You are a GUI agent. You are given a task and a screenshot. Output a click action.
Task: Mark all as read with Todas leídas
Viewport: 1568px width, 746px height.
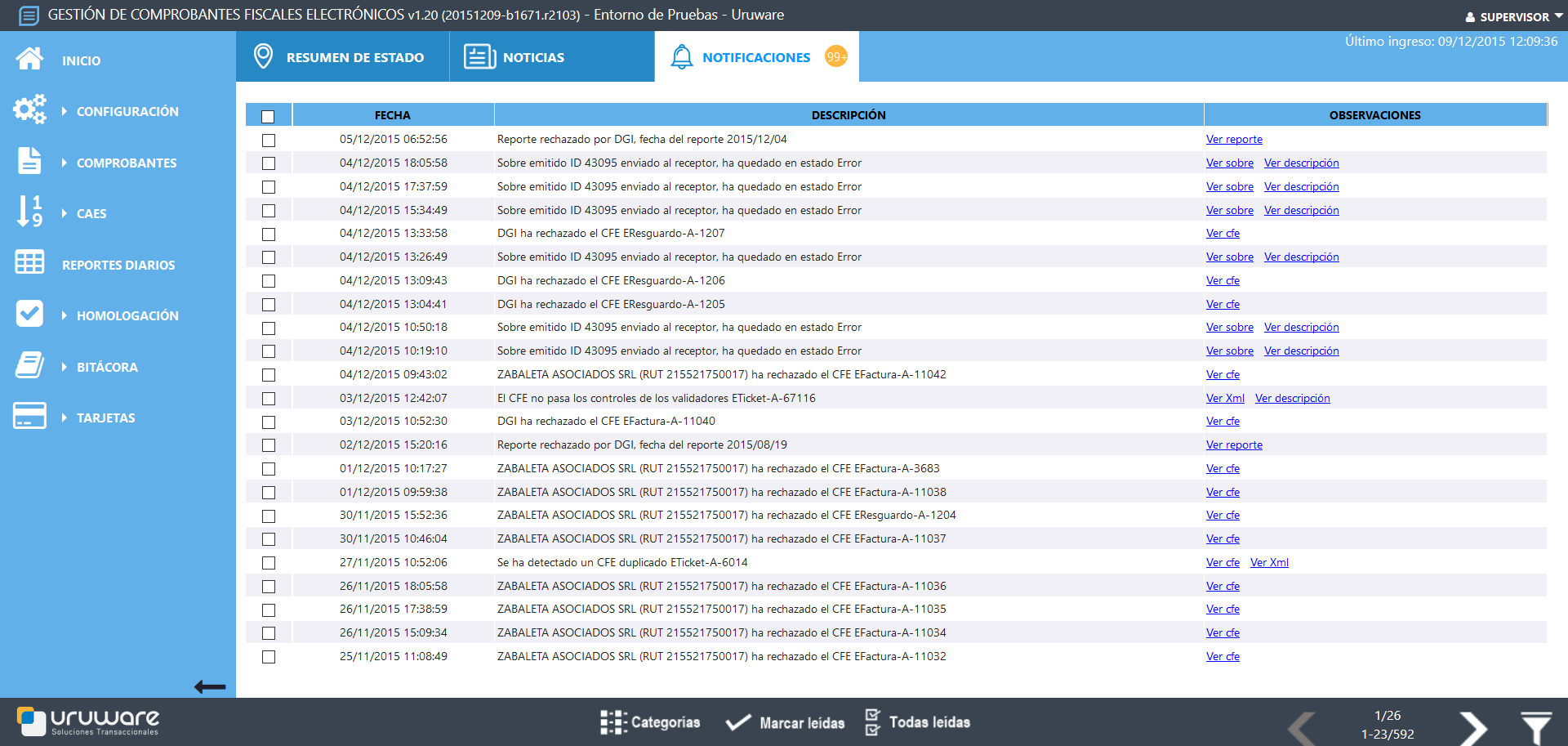[918, 722]
